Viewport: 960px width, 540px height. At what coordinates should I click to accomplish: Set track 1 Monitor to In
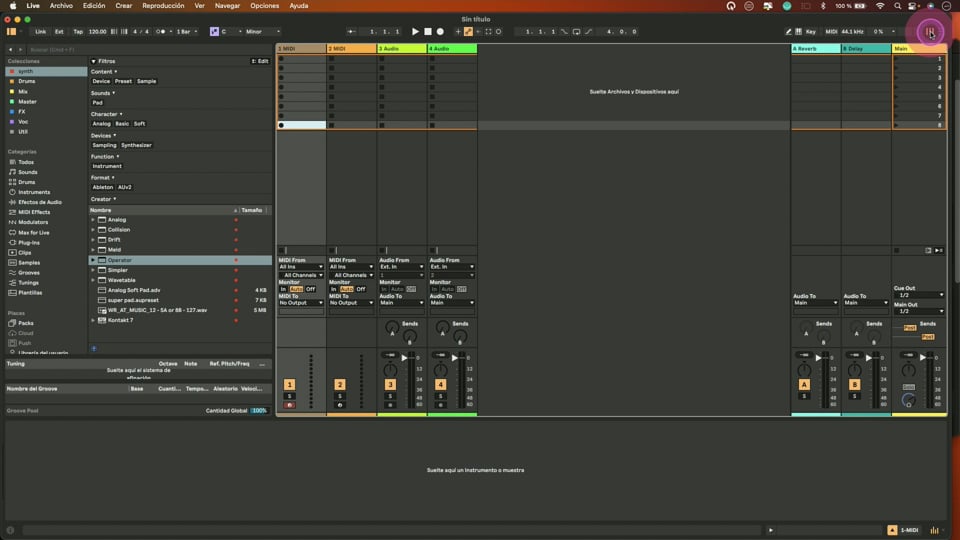tap(283, 289)
